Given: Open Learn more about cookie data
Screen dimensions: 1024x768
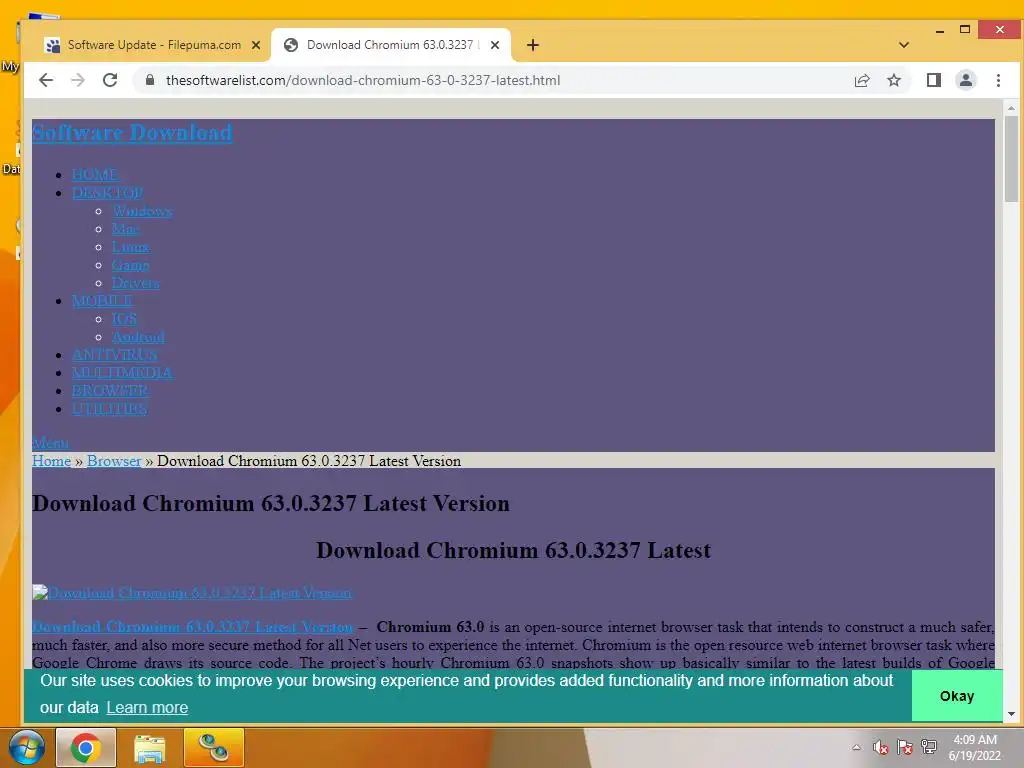Looking at the screenshot, I should click(147, 708).
